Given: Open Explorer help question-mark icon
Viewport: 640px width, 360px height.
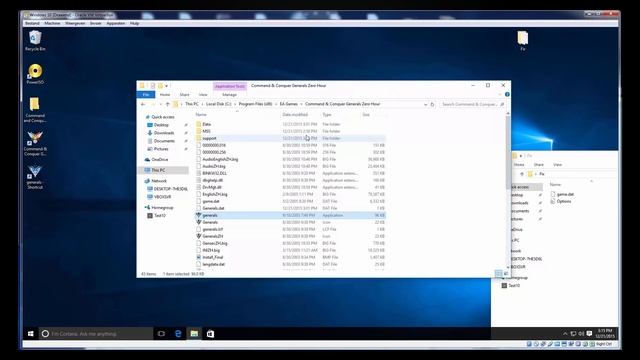Looking at the screenshot, I should point(507,94).
